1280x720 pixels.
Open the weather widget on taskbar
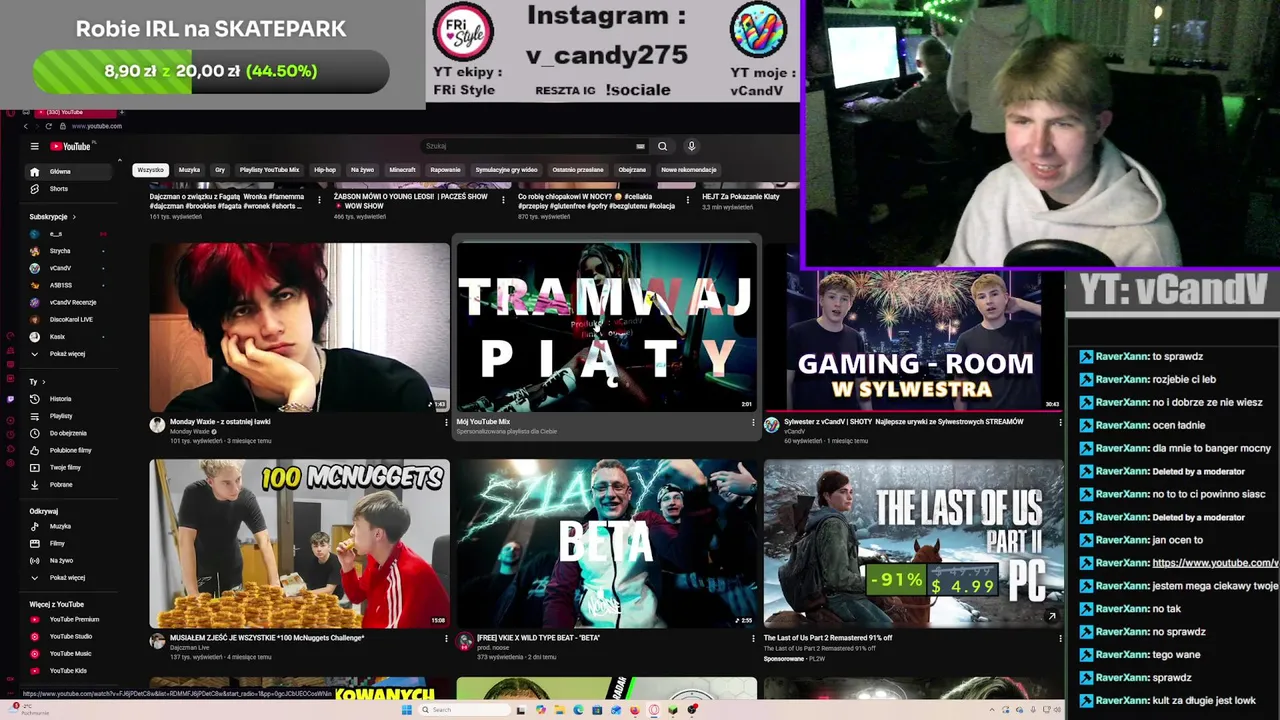[x=30, y=709]
